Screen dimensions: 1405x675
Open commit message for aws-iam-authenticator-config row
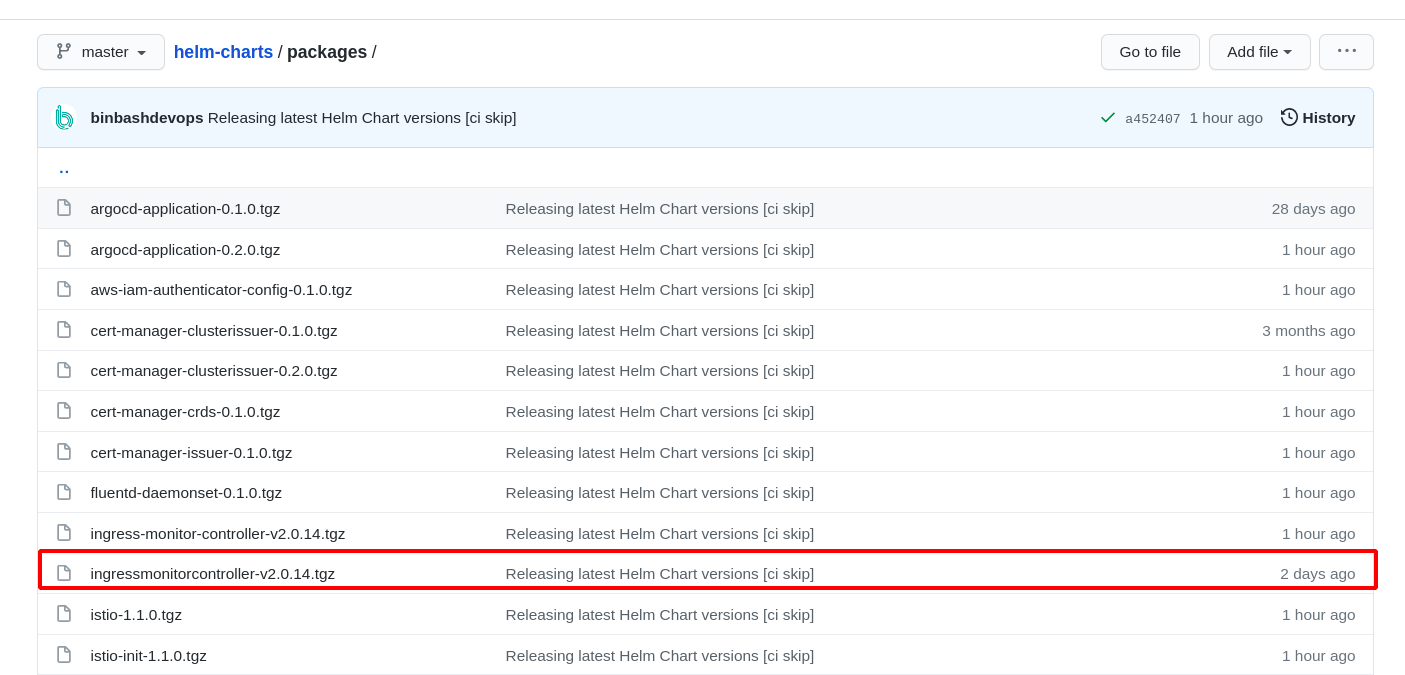click(x=660, y=290)
